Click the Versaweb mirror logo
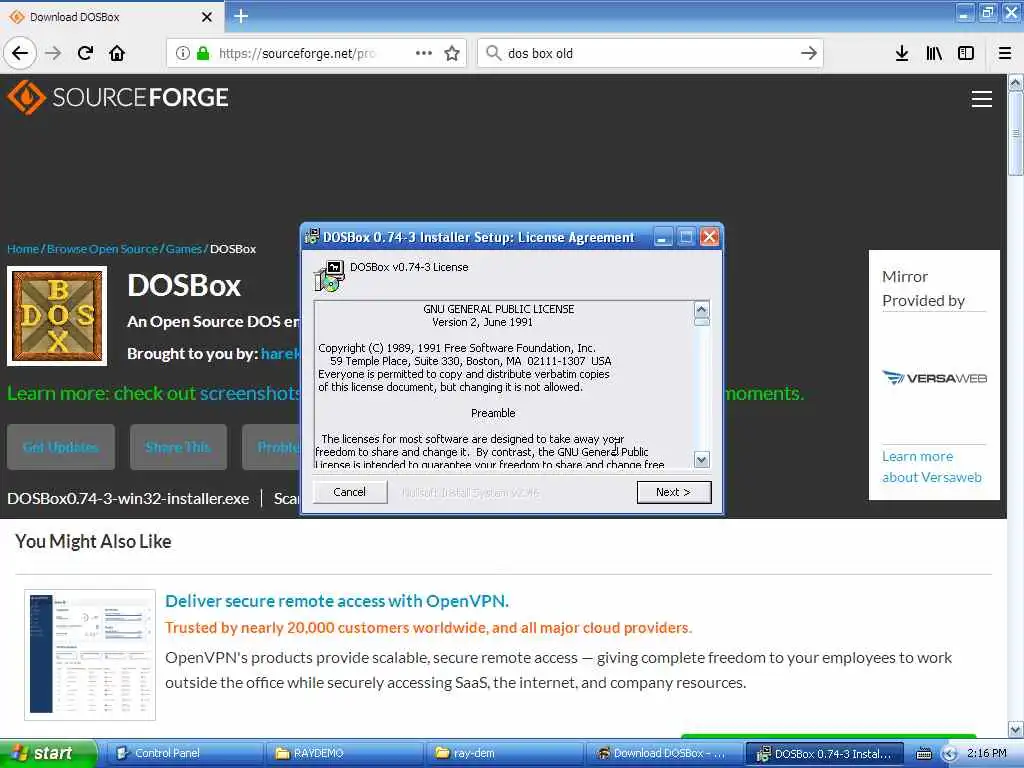 point(934,377)
